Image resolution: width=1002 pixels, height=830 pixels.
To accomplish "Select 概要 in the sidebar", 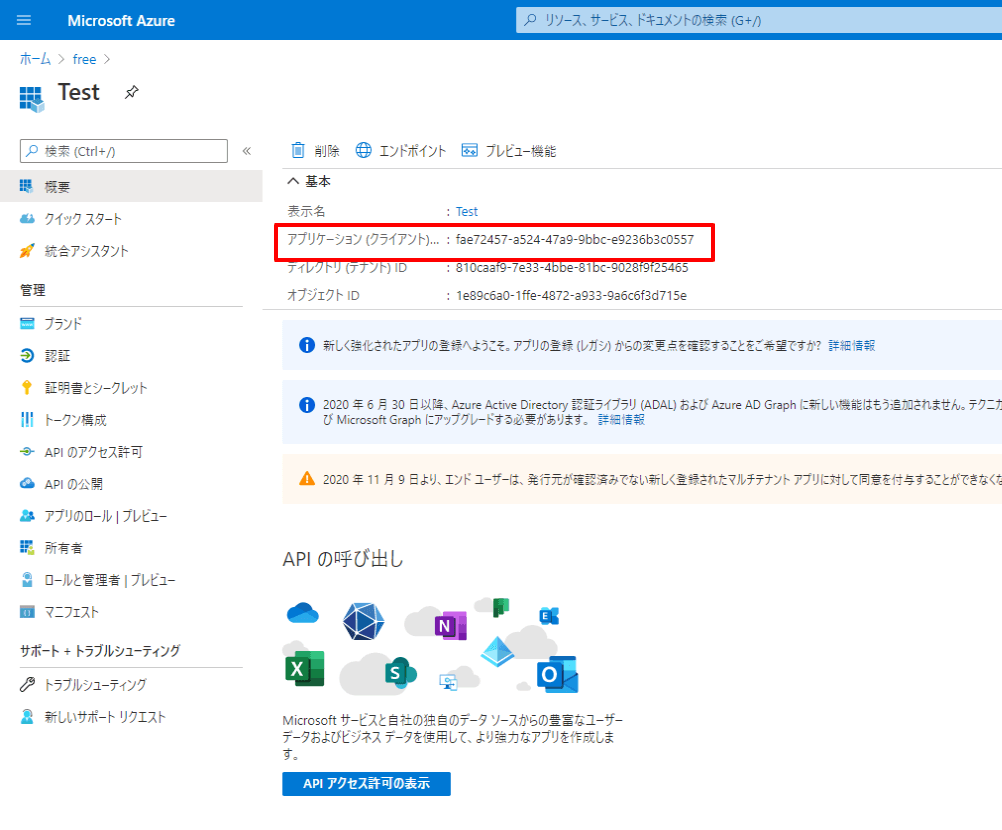I will [131, 187].
